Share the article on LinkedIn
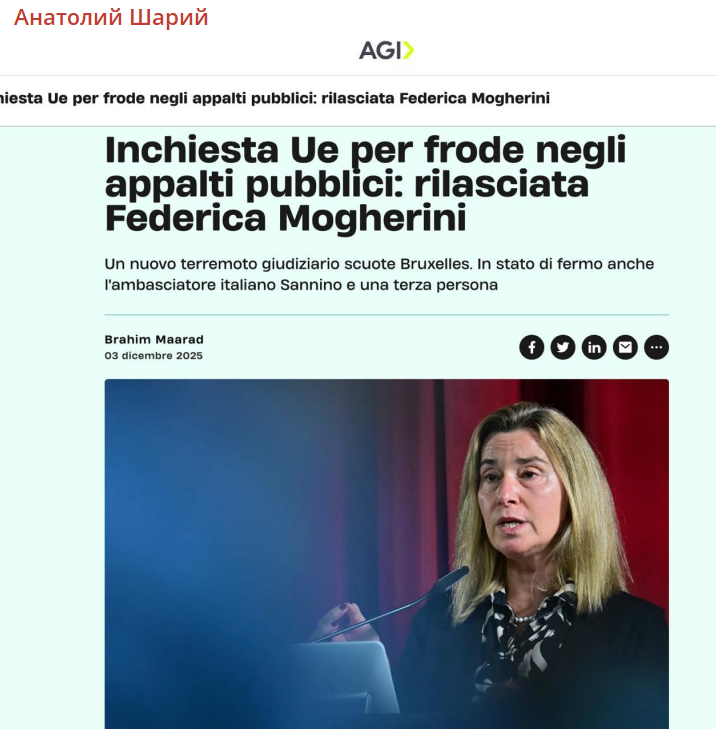 (x=594, y=347)
